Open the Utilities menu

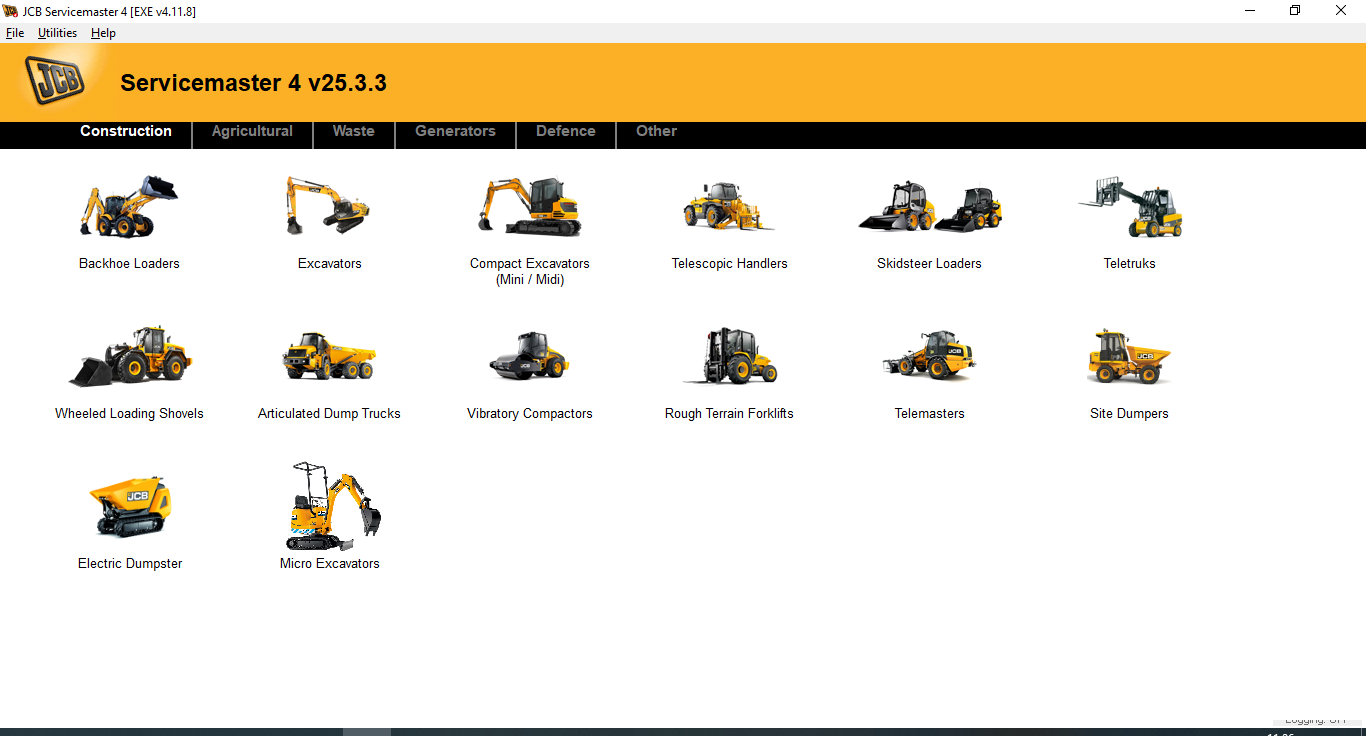click(x=58, y=33)
